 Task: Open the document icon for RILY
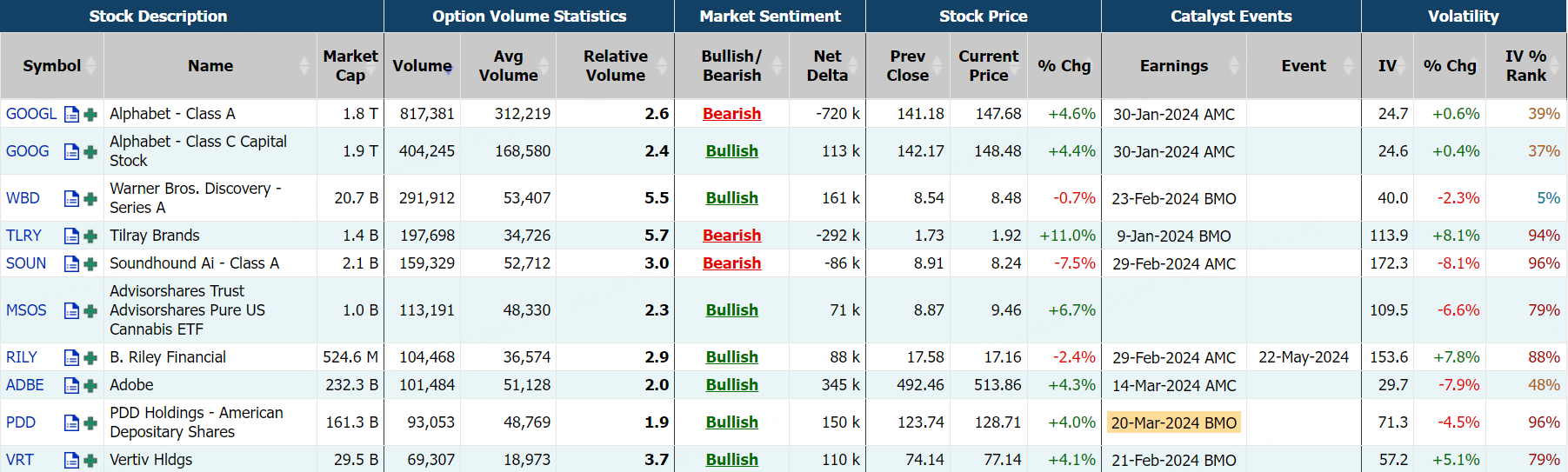point(72,358)
